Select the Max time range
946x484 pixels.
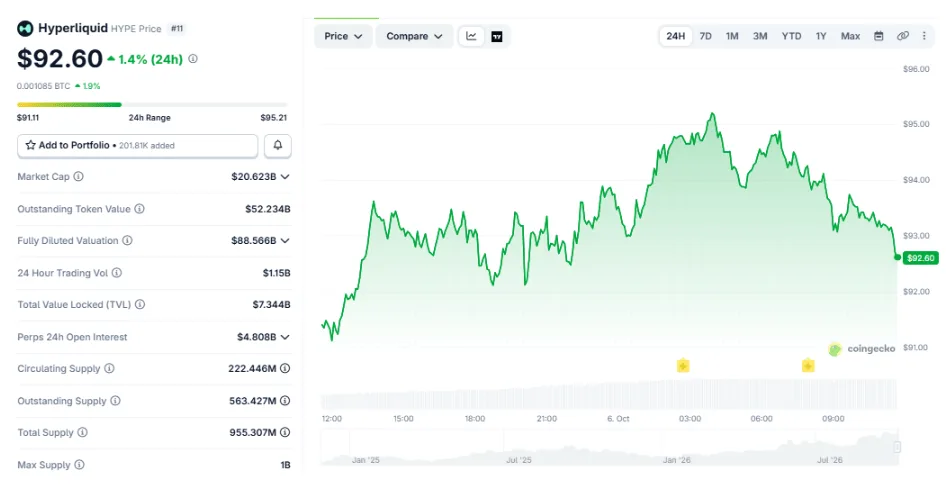click(x=850, y=36)
